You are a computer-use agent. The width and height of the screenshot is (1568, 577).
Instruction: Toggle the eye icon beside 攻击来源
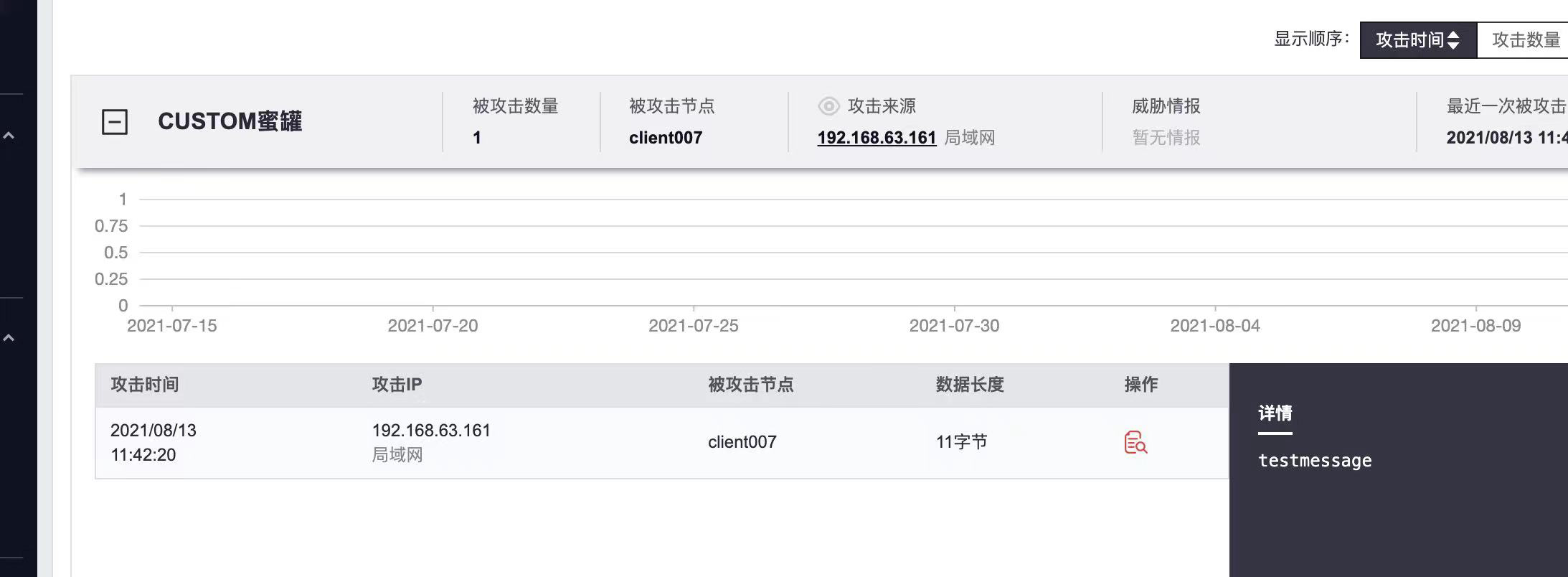pos(828,106)
